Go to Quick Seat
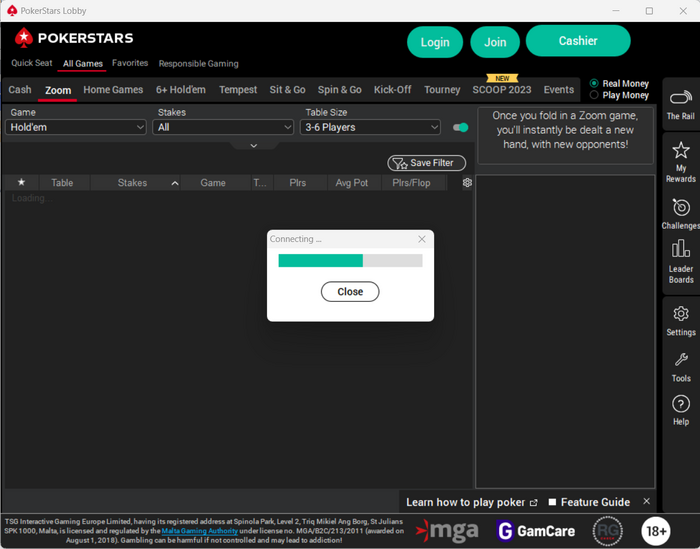The height and width of the screenshot is (549, 700). (x=32, y=63)
